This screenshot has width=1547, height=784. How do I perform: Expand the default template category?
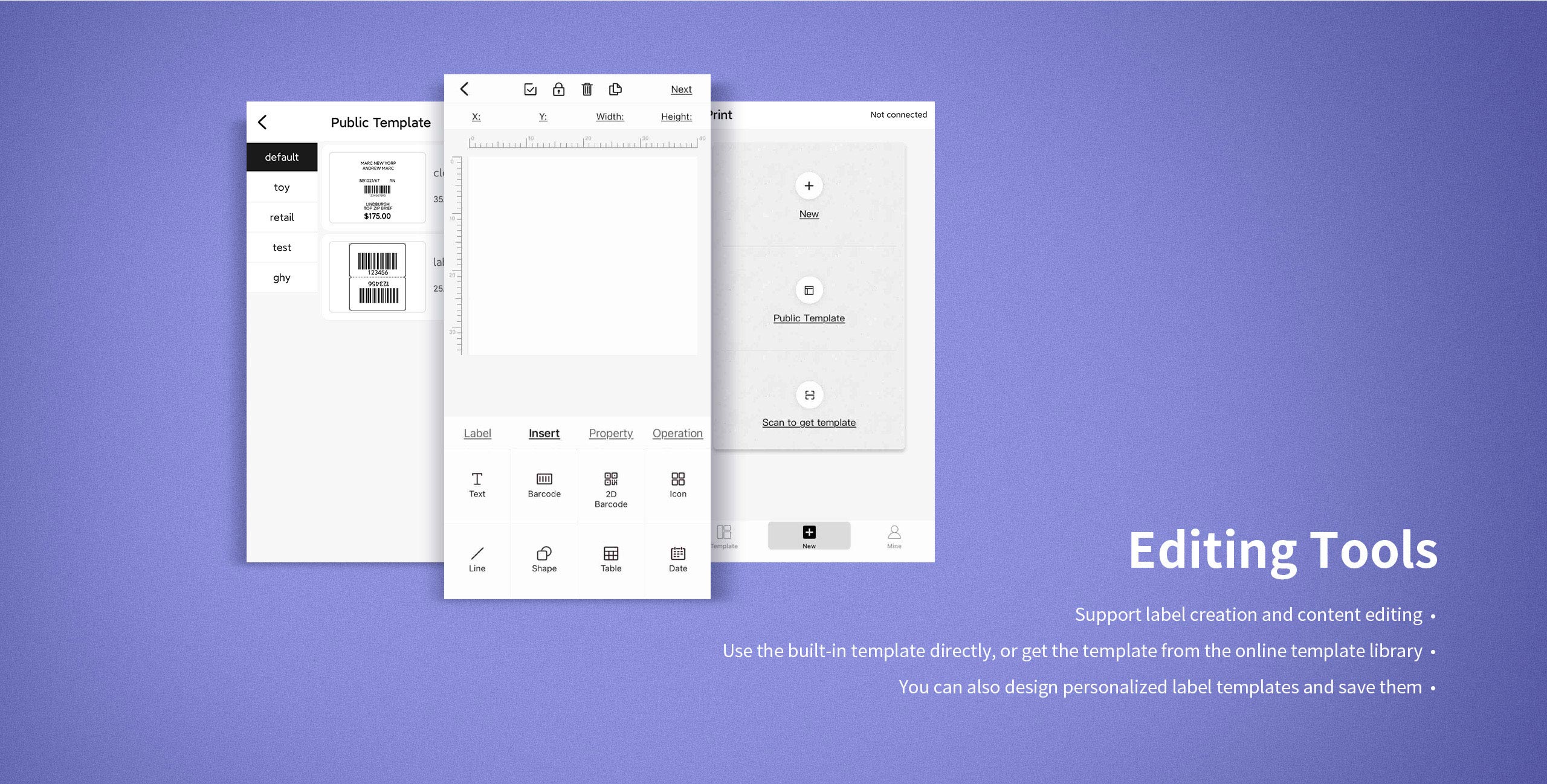point(280,156)
